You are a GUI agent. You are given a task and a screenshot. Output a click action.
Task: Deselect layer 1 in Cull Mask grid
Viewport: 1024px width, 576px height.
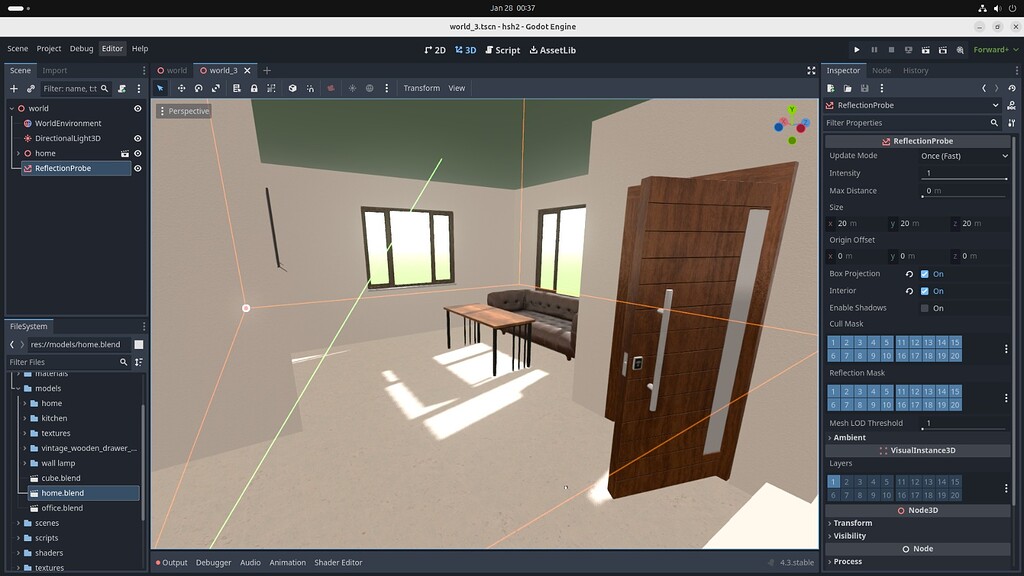point(832,342)
